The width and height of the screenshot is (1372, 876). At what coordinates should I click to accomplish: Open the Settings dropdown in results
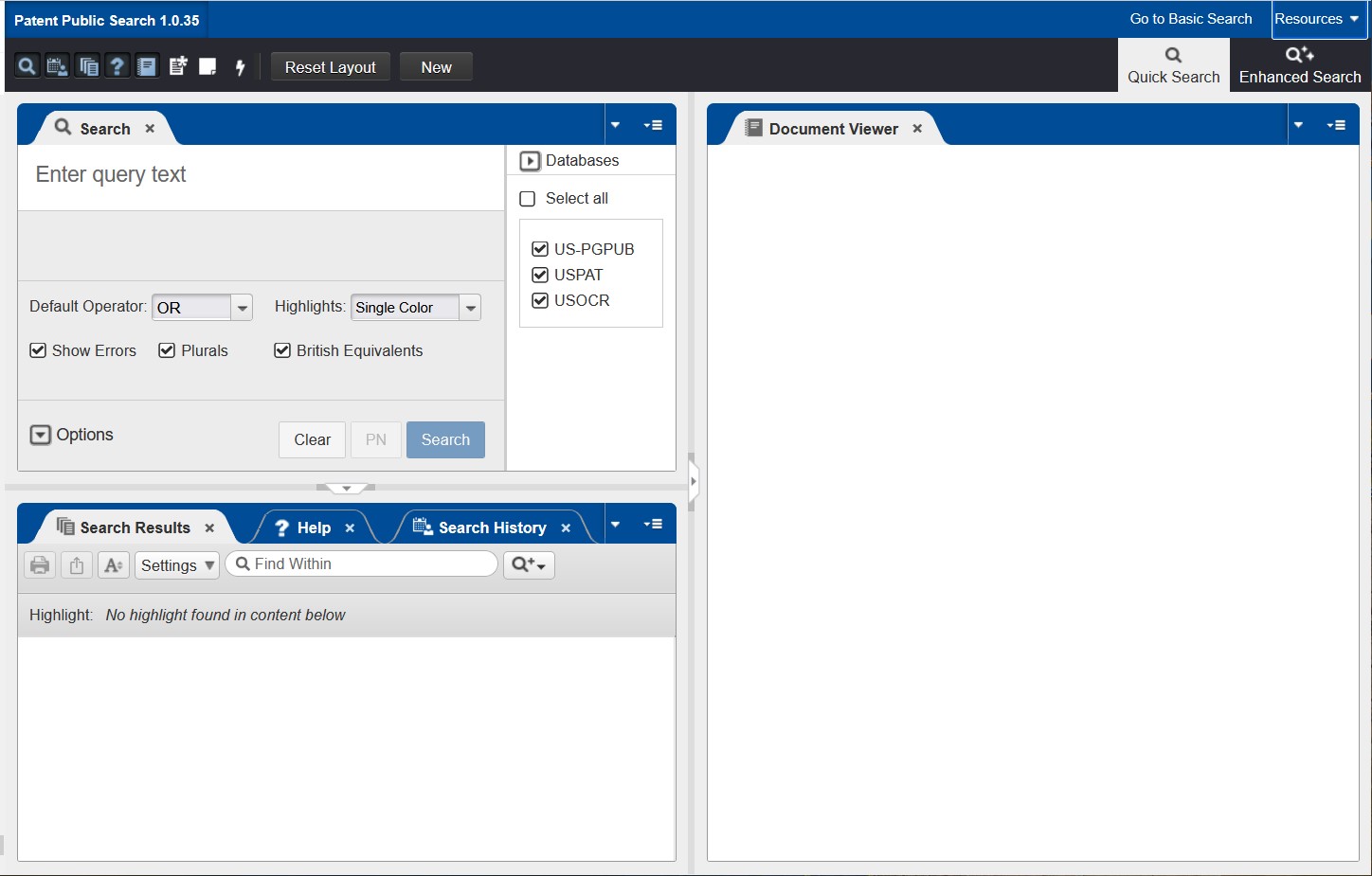177,565
